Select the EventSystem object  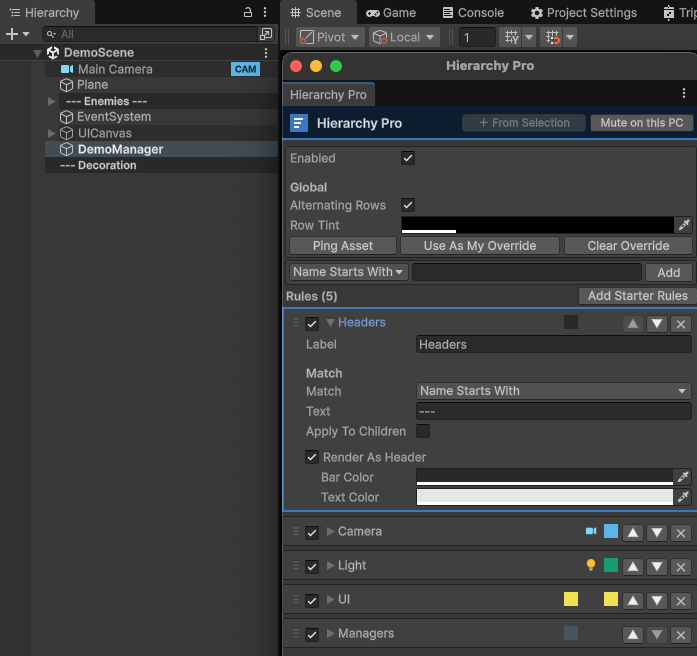(114, 117)
